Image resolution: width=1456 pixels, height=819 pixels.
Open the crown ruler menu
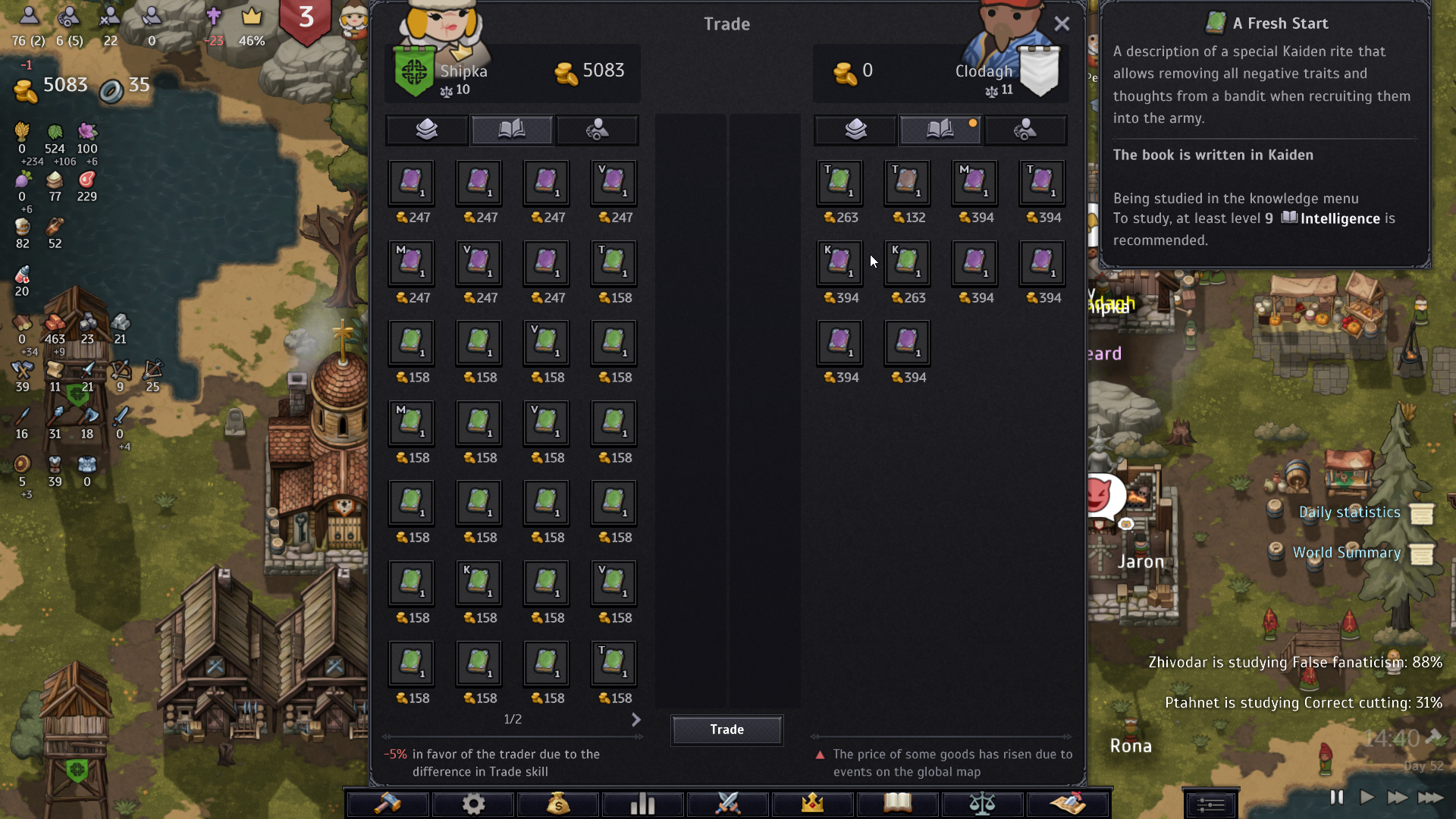pyautogui.click(x=813, y=803)
